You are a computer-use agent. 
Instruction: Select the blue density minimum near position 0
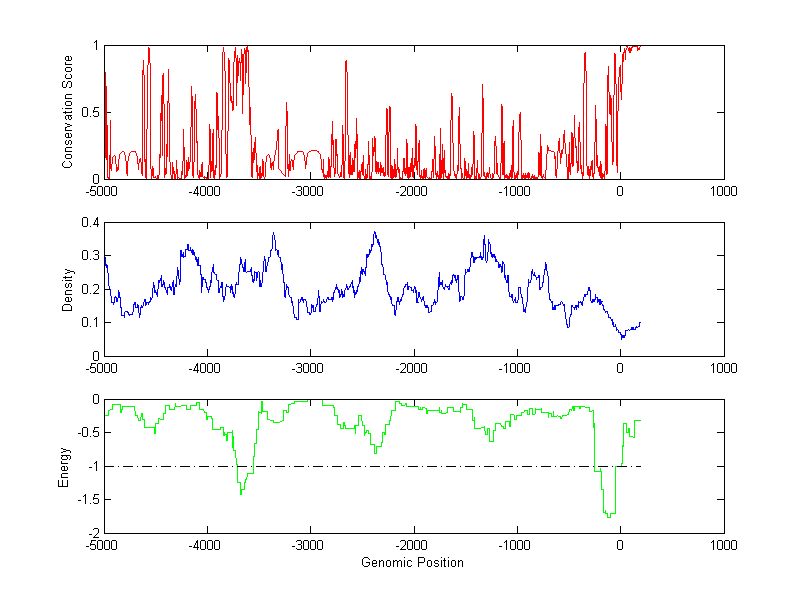pos(622,337)
